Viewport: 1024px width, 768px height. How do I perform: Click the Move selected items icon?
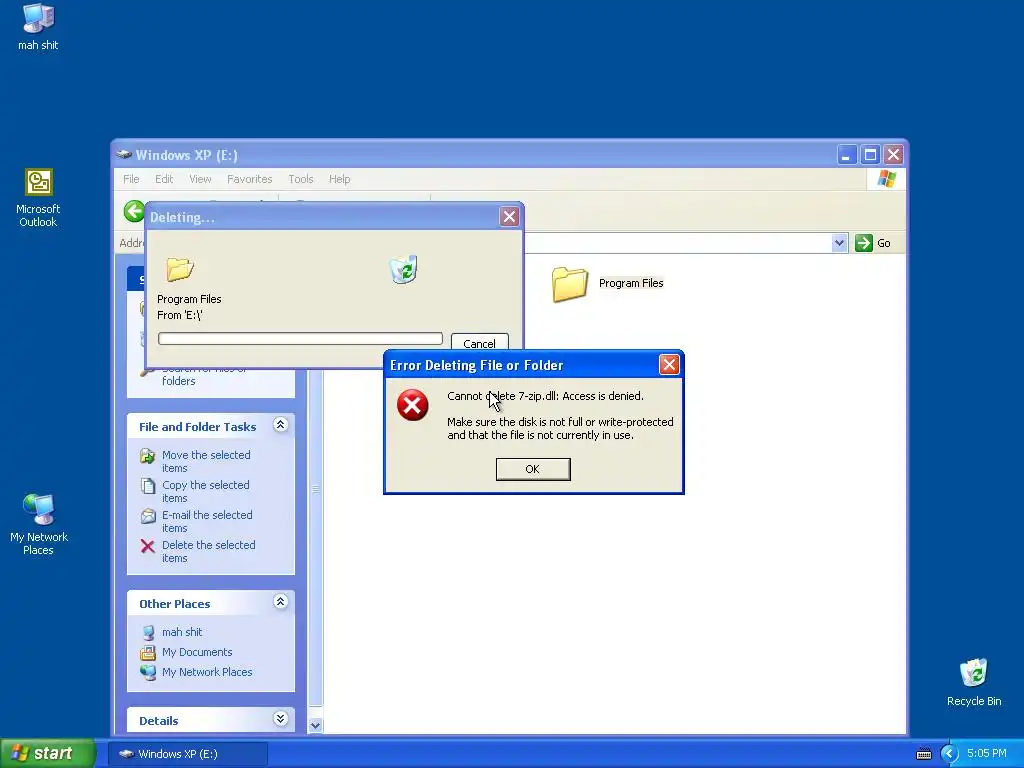[x=148, y=456]
